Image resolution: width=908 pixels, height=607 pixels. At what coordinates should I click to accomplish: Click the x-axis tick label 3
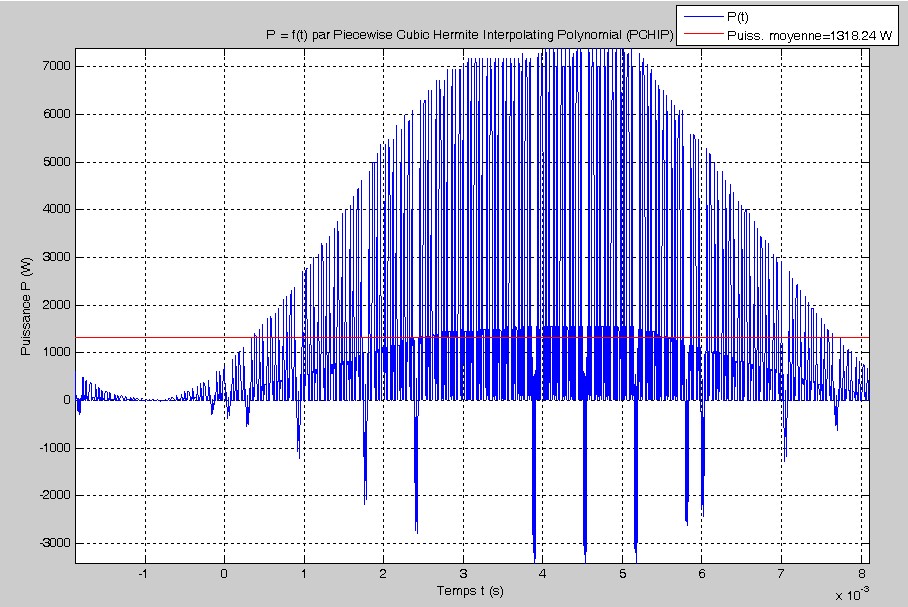click(463, 574)
